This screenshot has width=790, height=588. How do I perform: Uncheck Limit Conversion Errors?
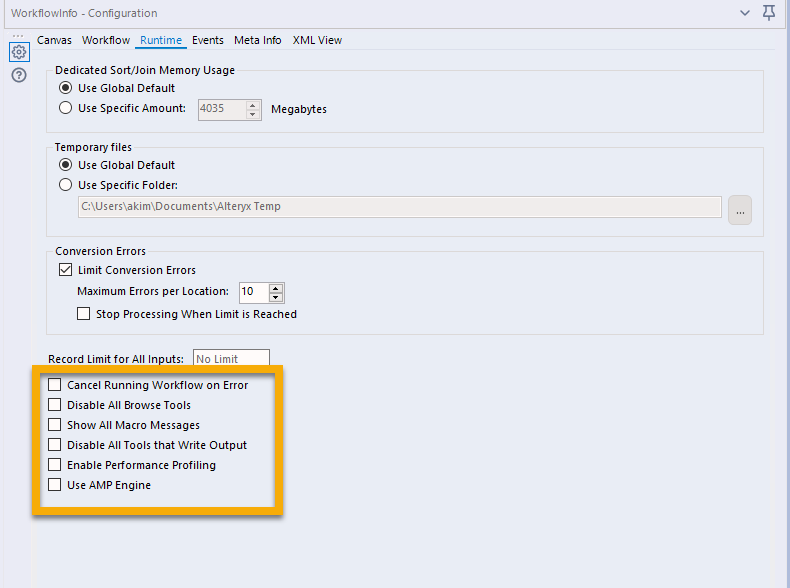(x=65, y=270)
